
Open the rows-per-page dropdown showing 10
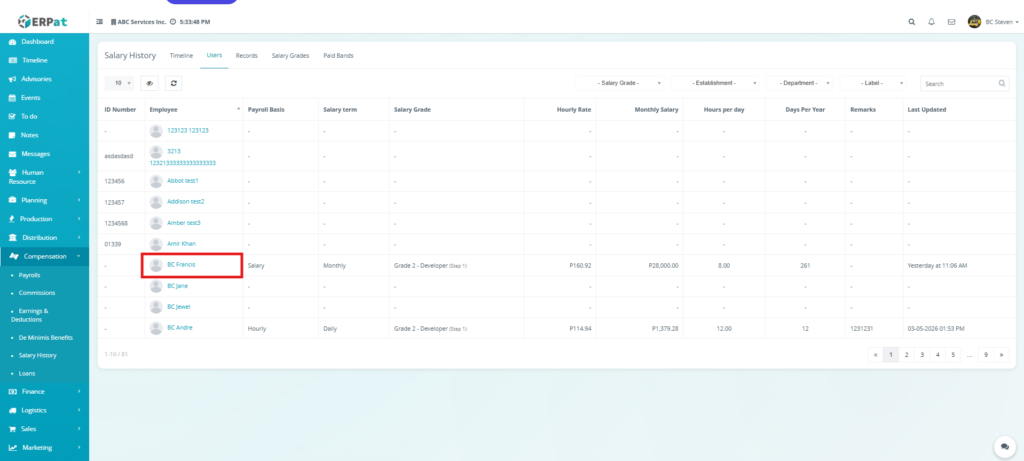(120, 84)
